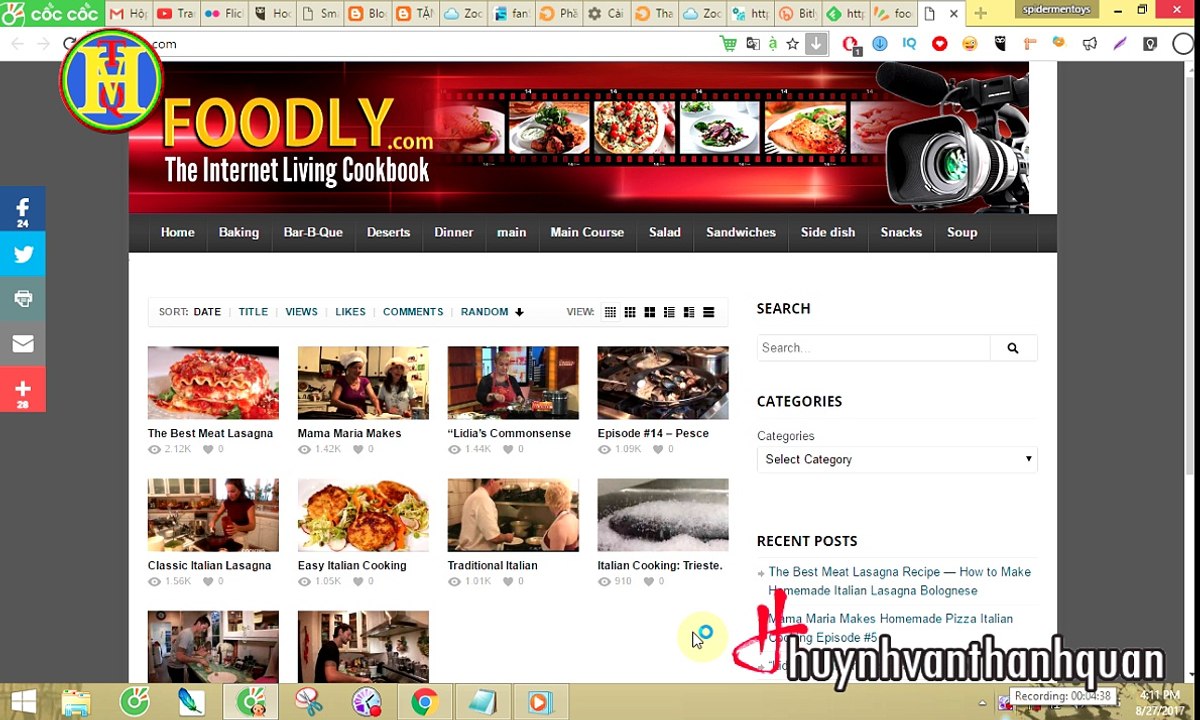
Task: Open the Soup menu item
Action: click(962, 232)
